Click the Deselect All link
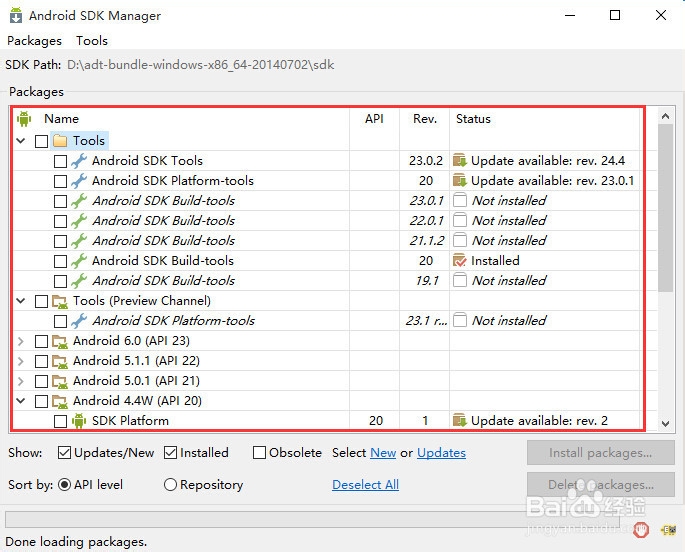Screen dimensions: 685x552 365,485
